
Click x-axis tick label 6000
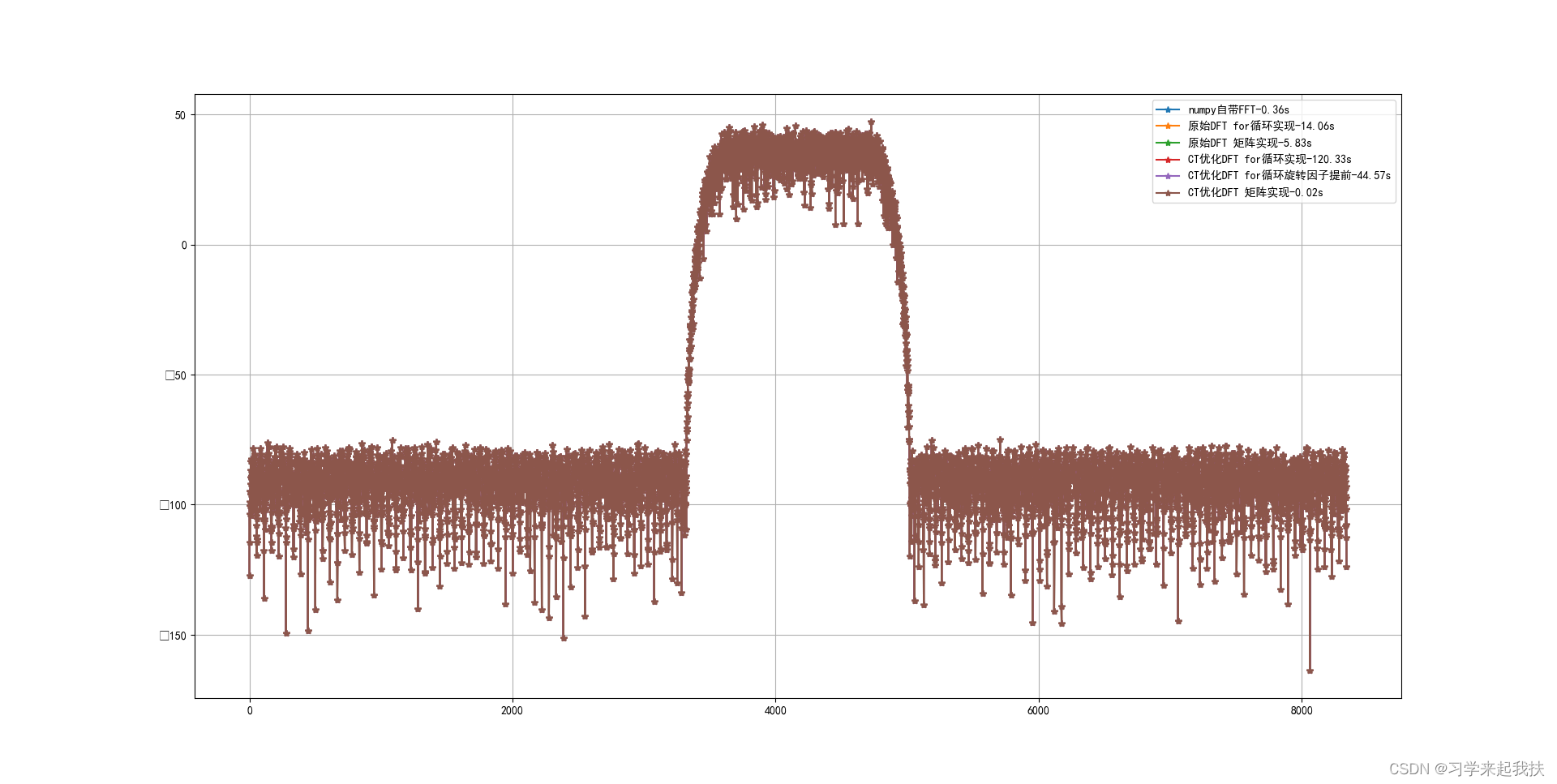point(1038,711)
